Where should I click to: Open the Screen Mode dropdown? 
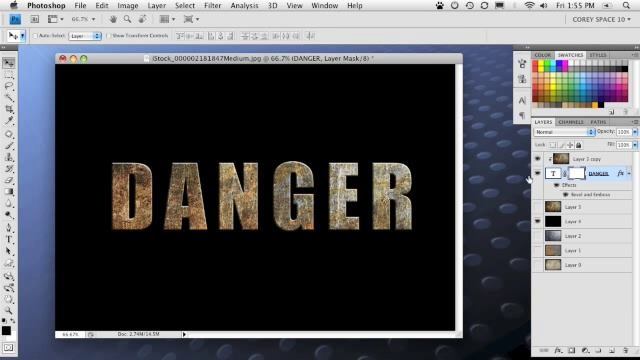click(x=191, y=19)
